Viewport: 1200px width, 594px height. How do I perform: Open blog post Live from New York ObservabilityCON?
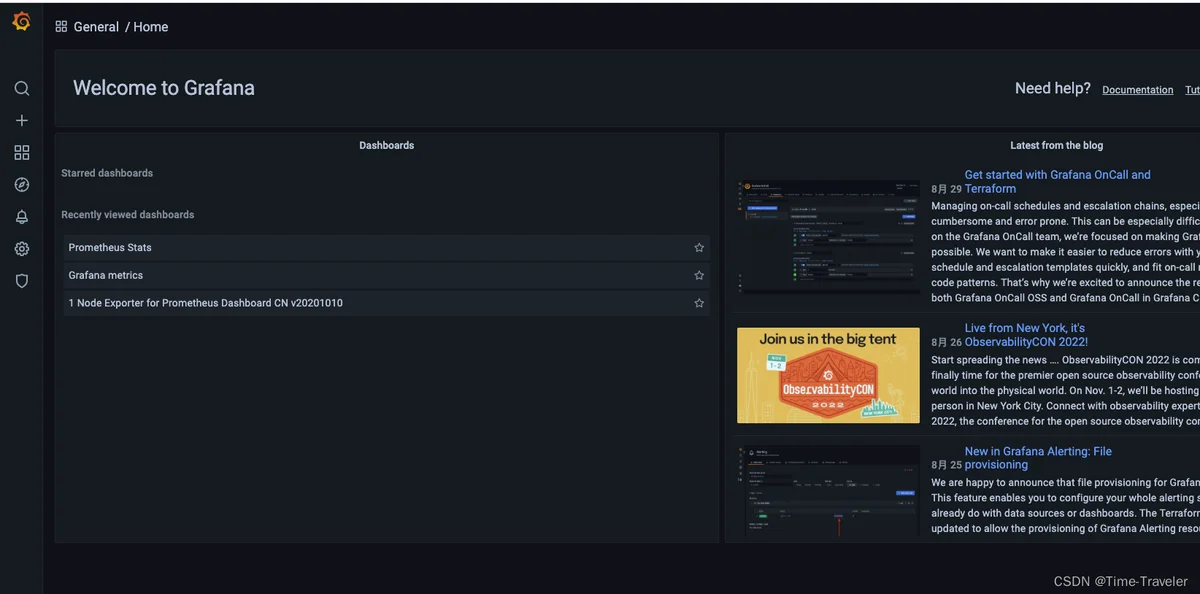coord(1026,335)
